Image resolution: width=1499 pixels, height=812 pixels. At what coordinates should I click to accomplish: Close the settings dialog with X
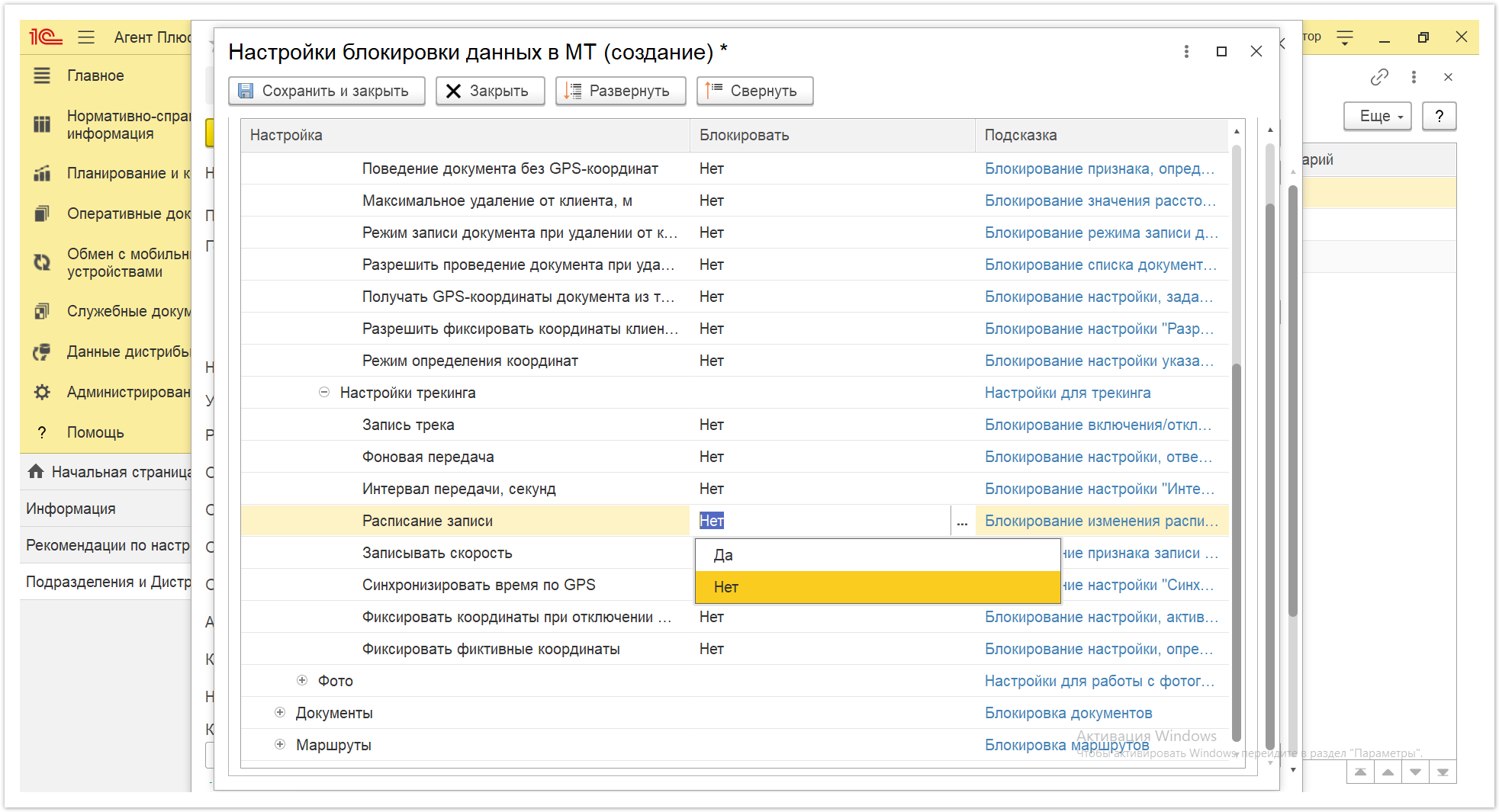[x=1256, y=51]
